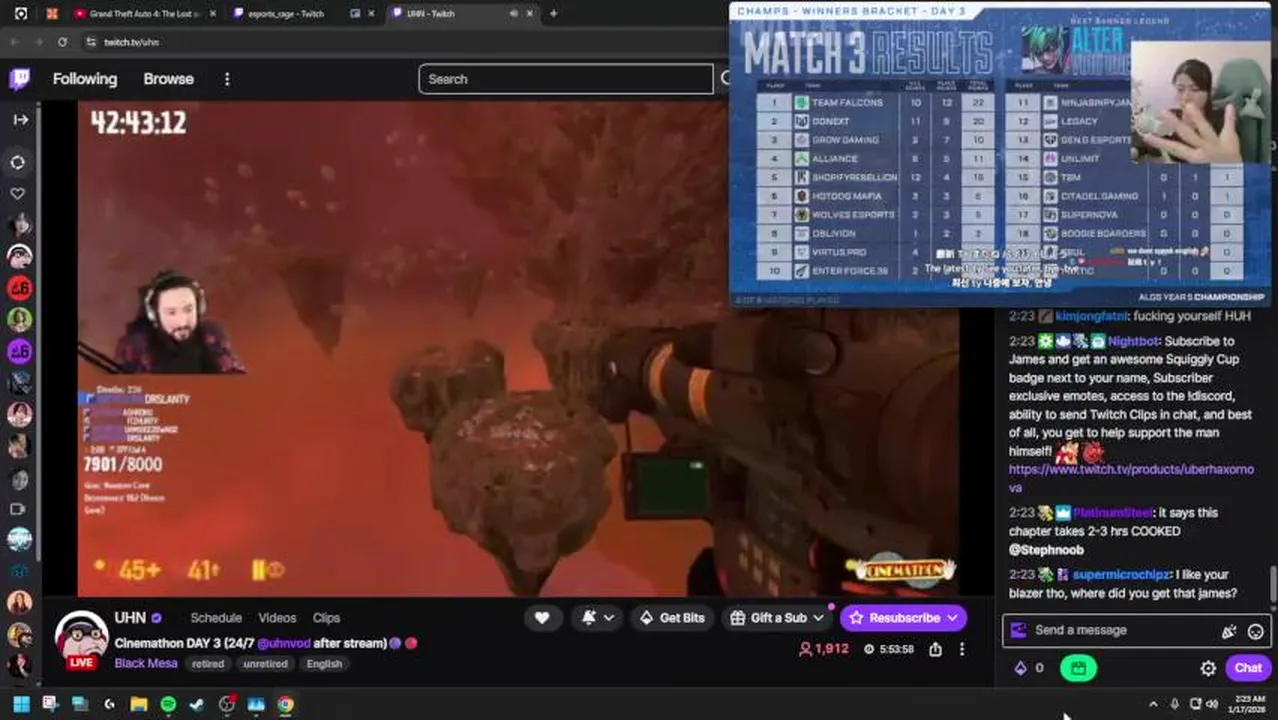Open the channel points balance icon
Image resolution: width=1278 pixels, height=720 pixels.
1028,668
